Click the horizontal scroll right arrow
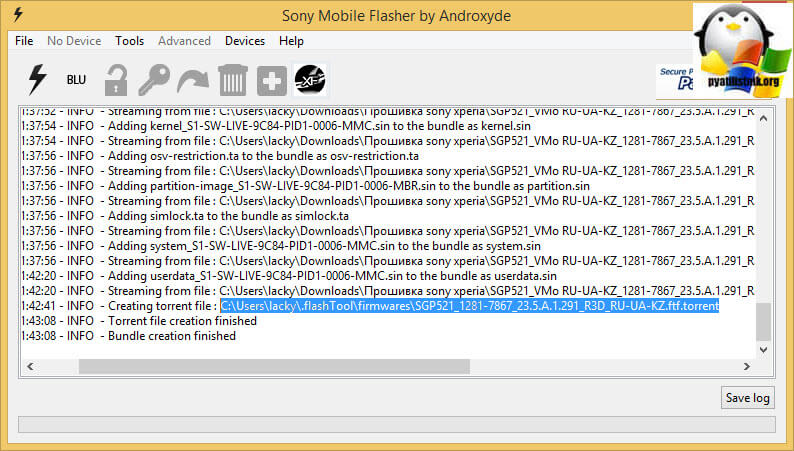 pos(747,366)
